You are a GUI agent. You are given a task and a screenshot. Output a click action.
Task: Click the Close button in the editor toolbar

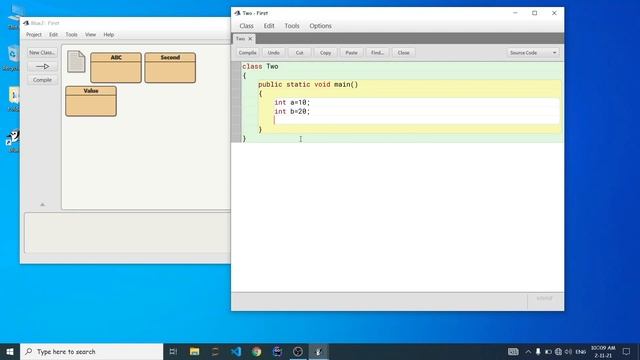pyautogui.click(x=403, y=53)
